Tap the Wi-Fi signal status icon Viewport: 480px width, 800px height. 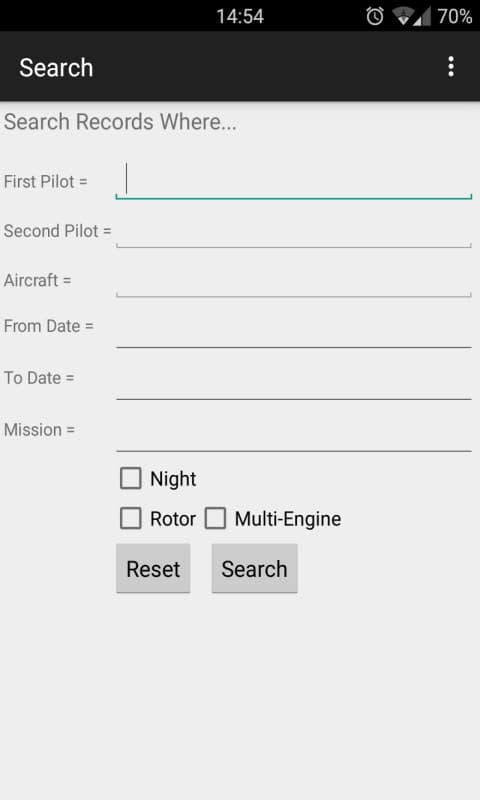[402, 16]
